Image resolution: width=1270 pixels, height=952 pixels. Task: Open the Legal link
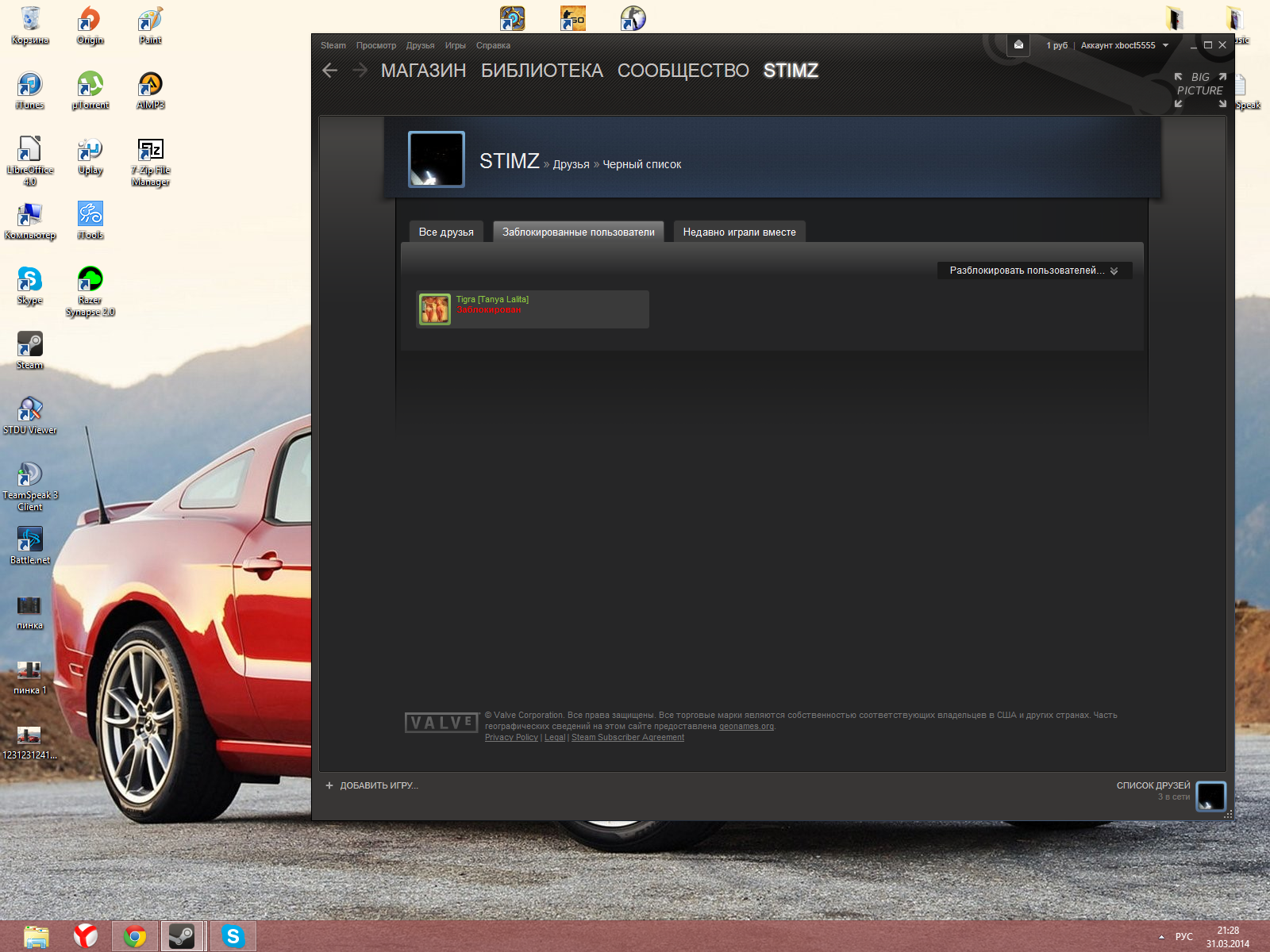pos(555,737)
